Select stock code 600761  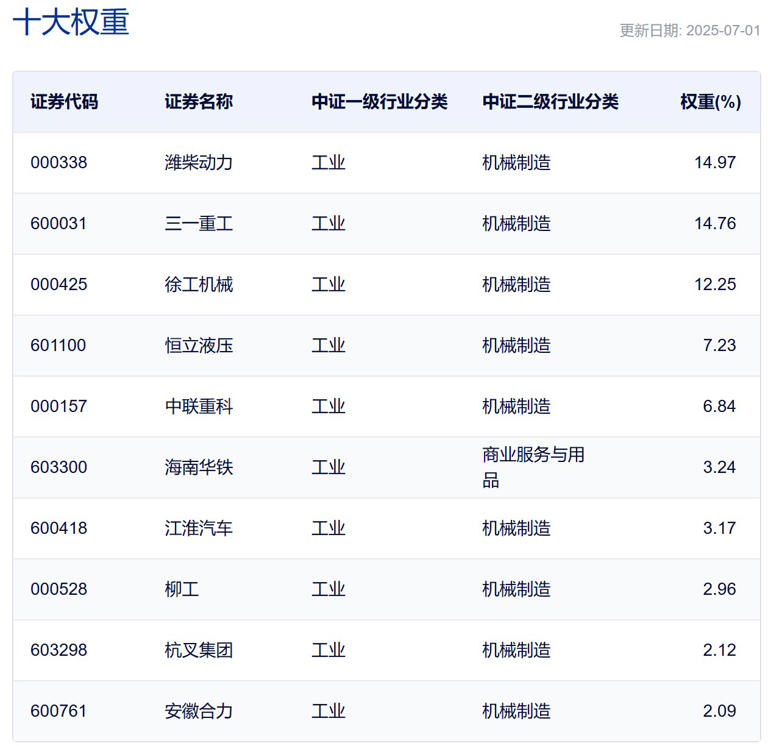(58, 711)
